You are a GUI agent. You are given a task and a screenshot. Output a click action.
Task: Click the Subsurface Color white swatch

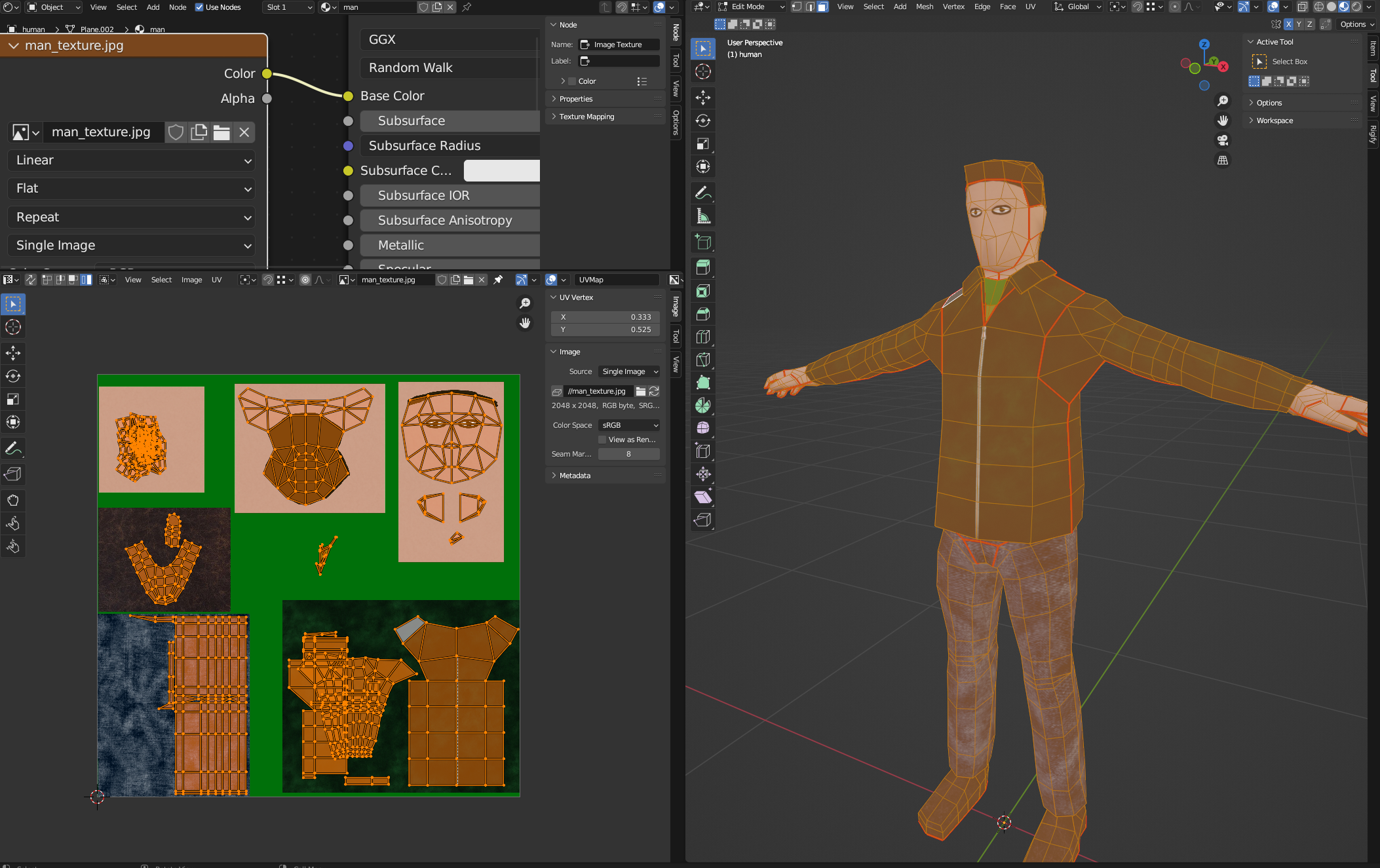tap(501, 170)
